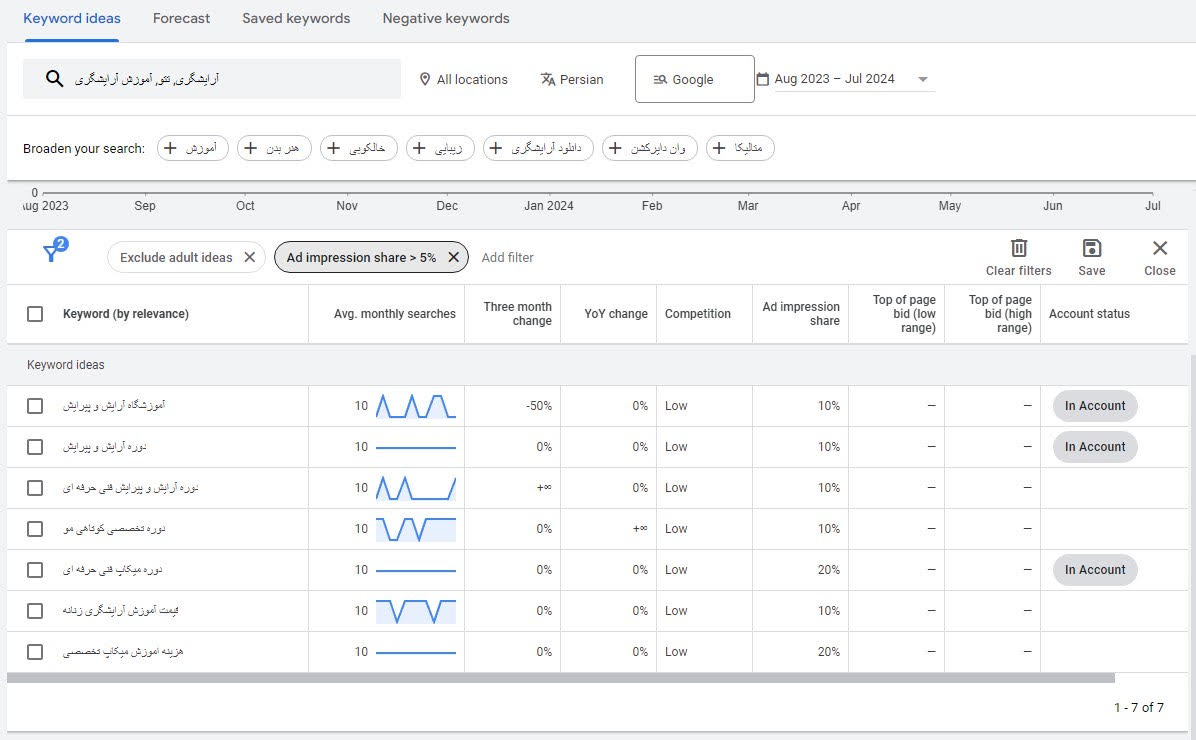
Task: Click the Exclude adult ideas filter chip
Action: (186, 257)
